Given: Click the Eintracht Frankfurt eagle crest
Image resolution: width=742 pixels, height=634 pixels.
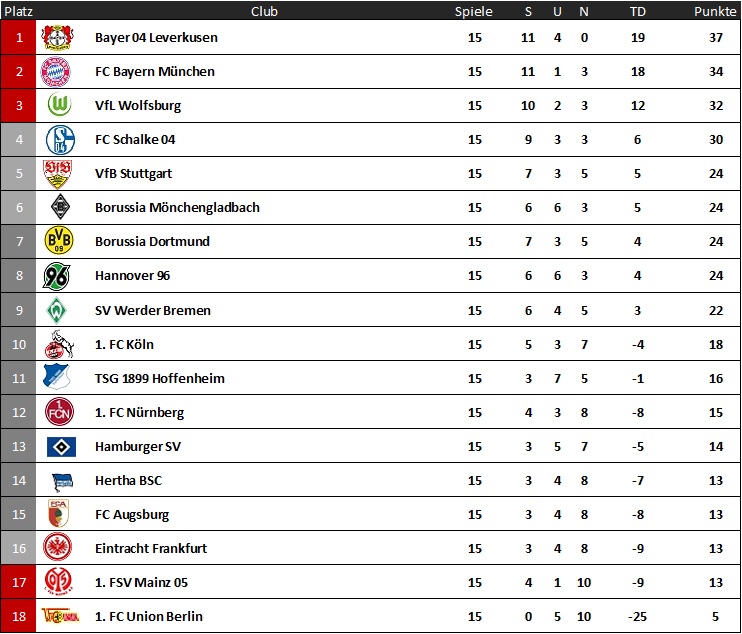Looking at the screenshot, I should click(x=57, y=547).
